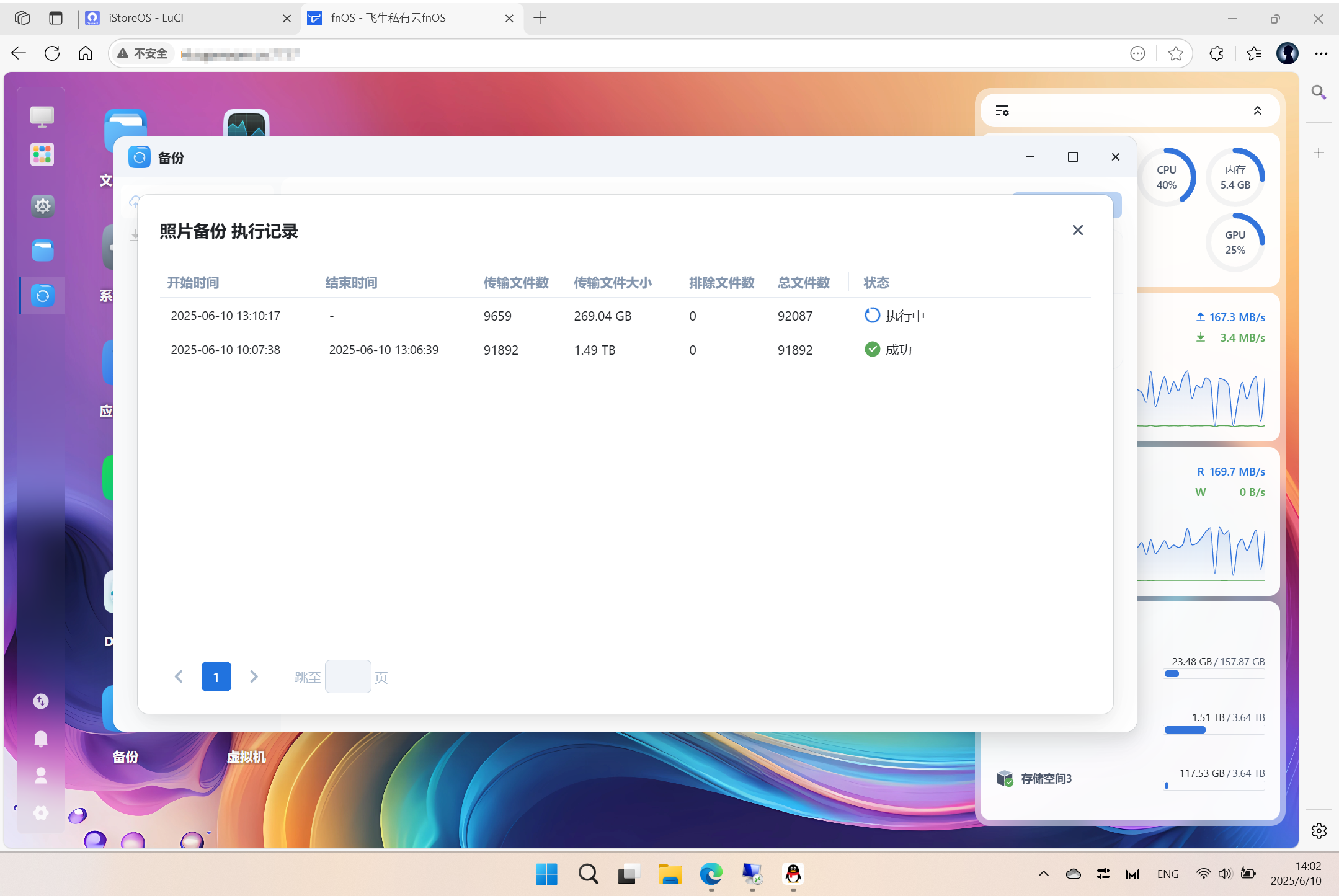Refresh the browser page
1339x896 pixels.
[52, 53]
